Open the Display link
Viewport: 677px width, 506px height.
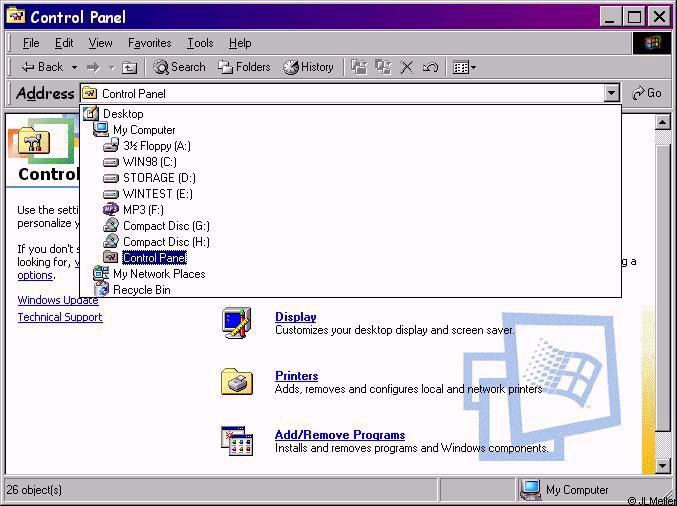click(x=296, y=317)
